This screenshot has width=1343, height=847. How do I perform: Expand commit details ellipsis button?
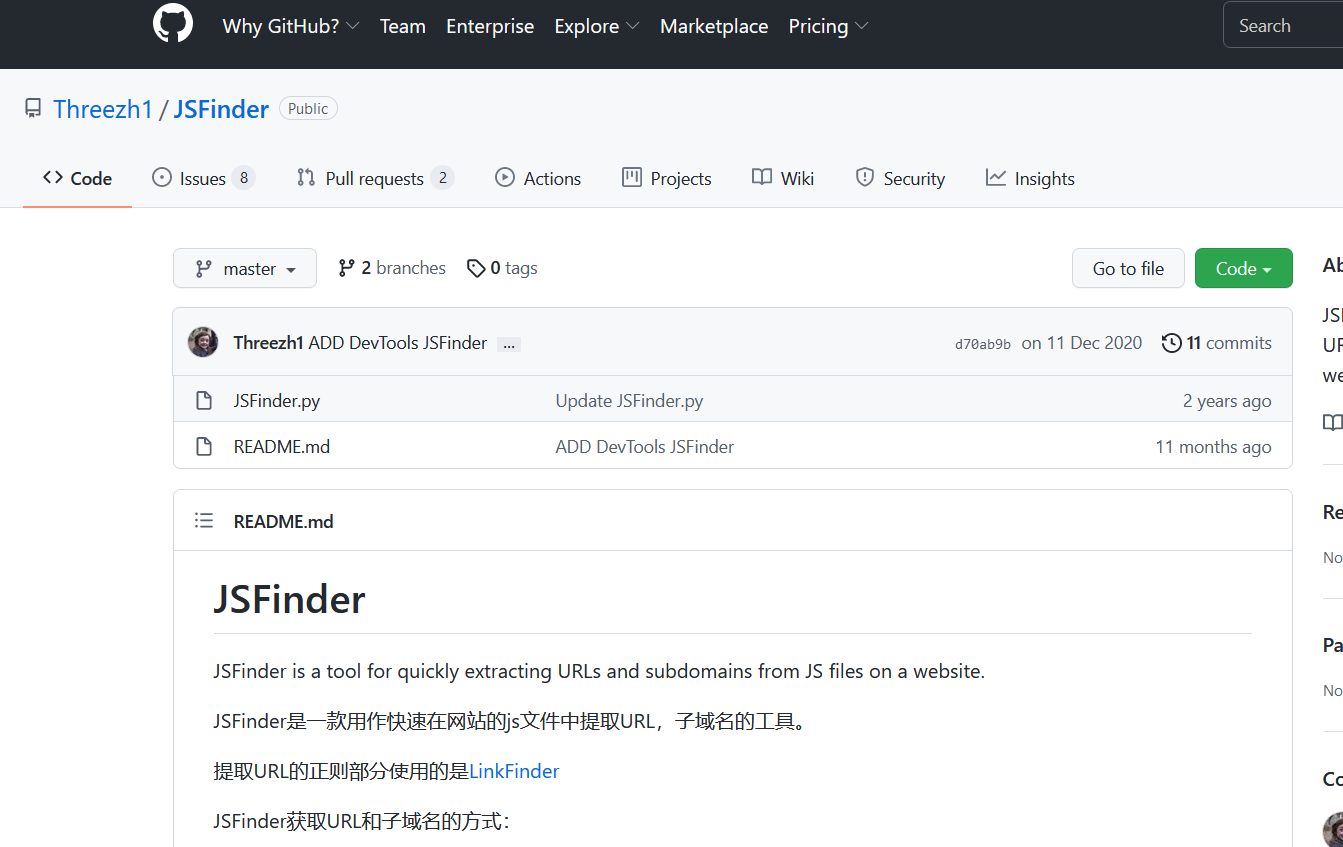509,344
